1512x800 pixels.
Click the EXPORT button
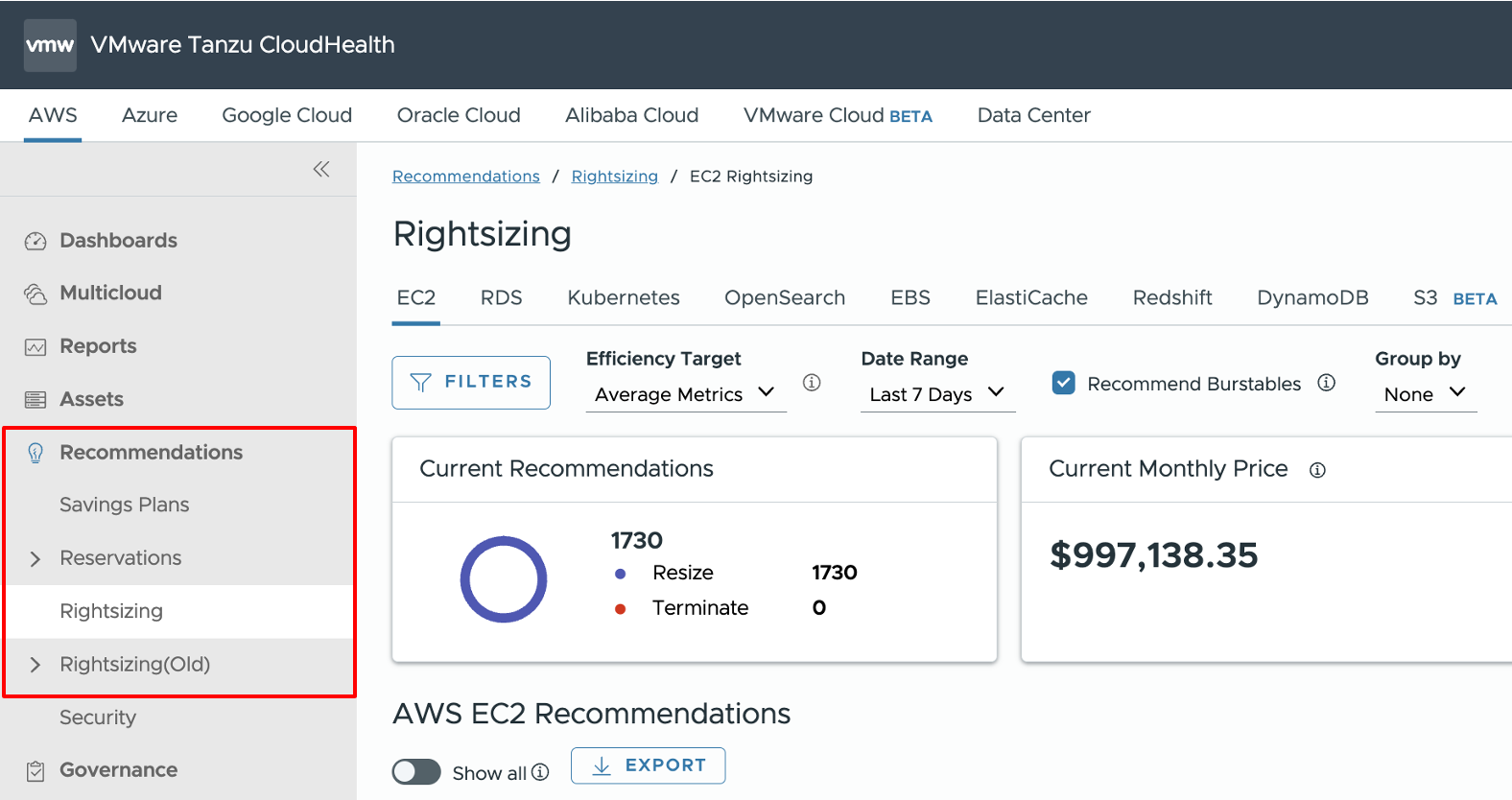(648, 765)
